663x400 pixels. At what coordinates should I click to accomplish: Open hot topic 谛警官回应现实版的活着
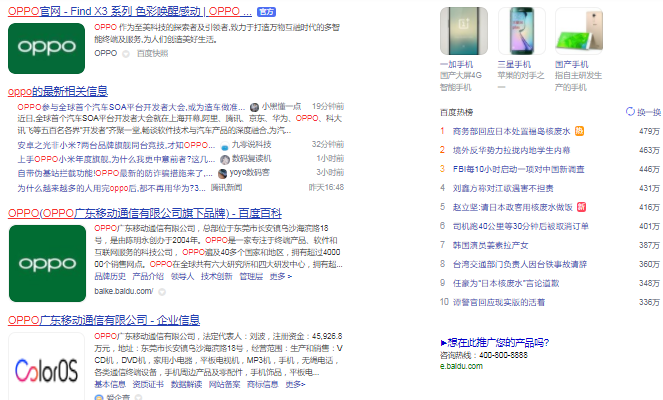tap(499, 303)
